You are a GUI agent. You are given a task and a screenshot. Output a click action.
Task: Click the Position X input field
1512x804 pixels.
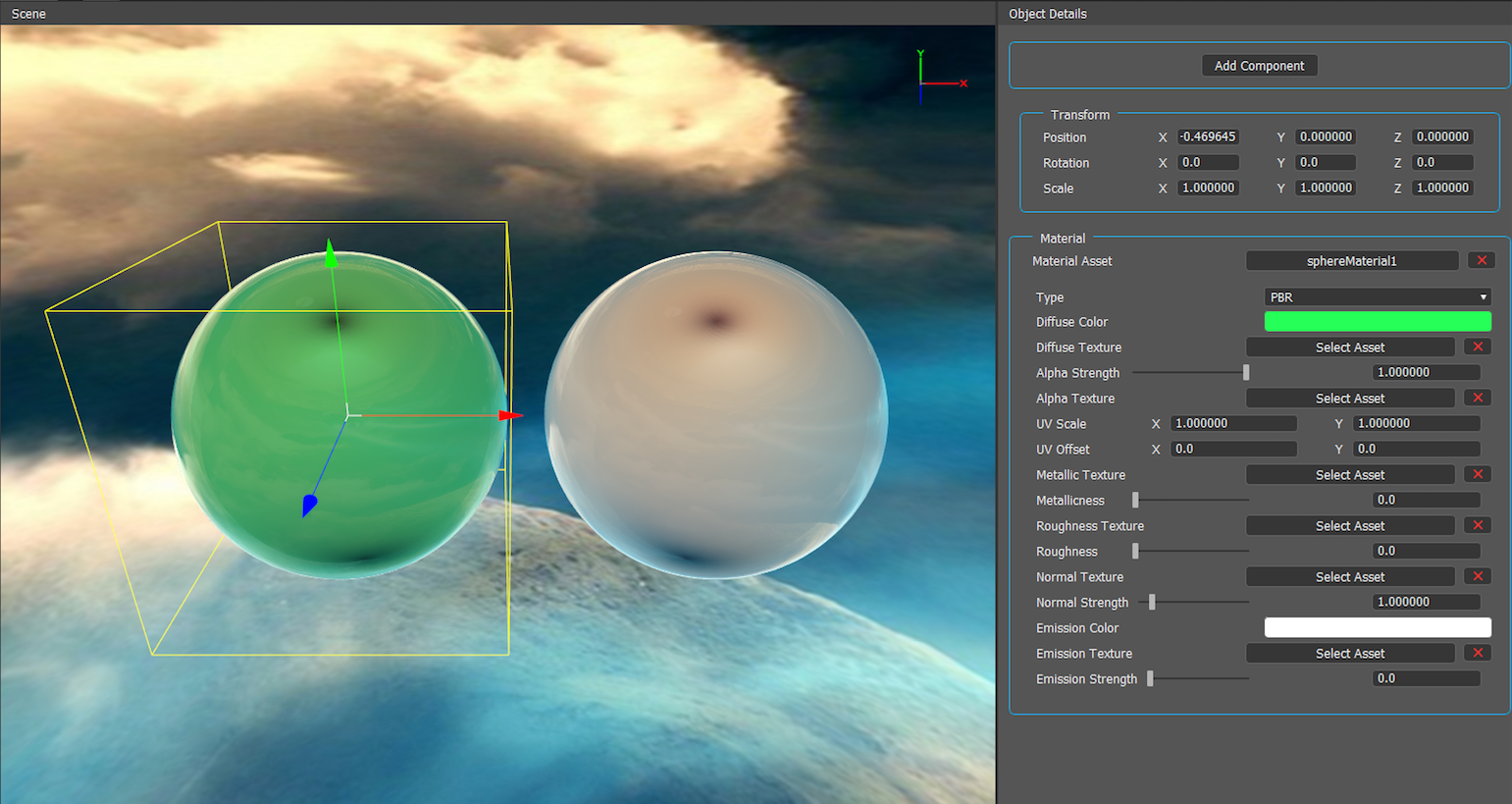click(x=1208, y=136)
